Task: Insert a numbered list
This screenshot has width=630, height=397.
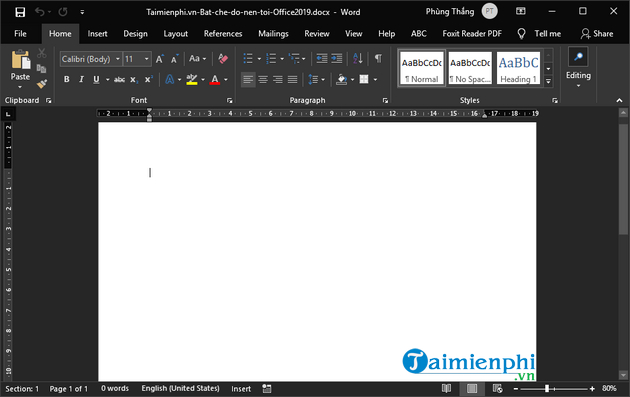Action: [271, 59]
